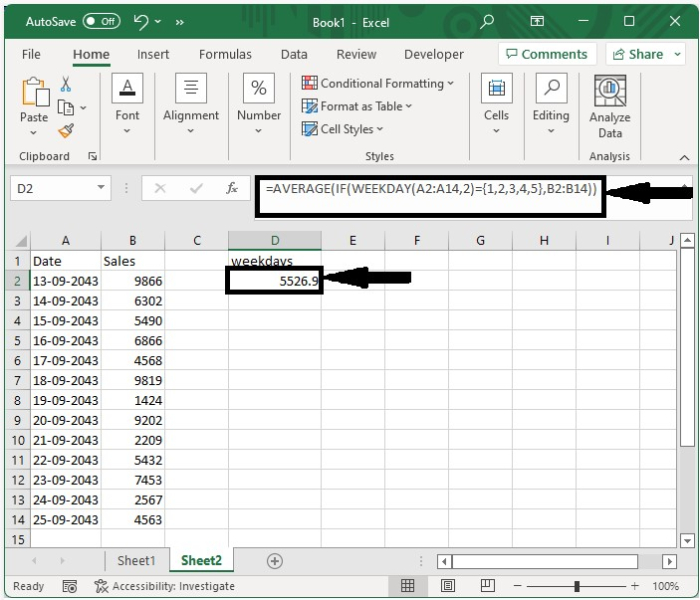
Task: Open the Cells group button
Action: 496,104
